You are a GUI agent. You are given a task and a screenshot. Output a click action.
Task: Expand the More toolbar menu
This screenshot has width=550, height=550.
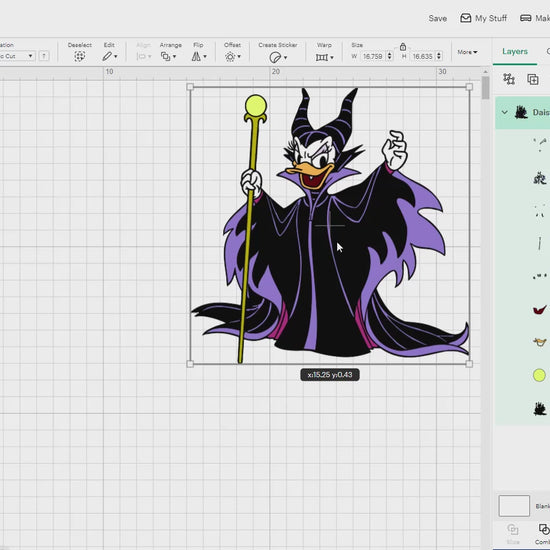click(x=467, y=52)
